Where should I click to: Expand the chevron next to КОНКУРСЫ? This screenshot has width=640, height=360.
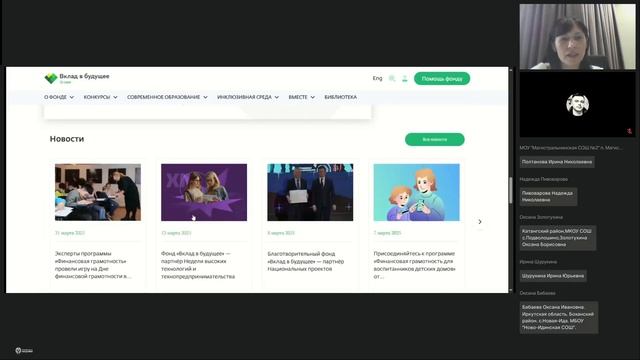click(x=115, y=97)
